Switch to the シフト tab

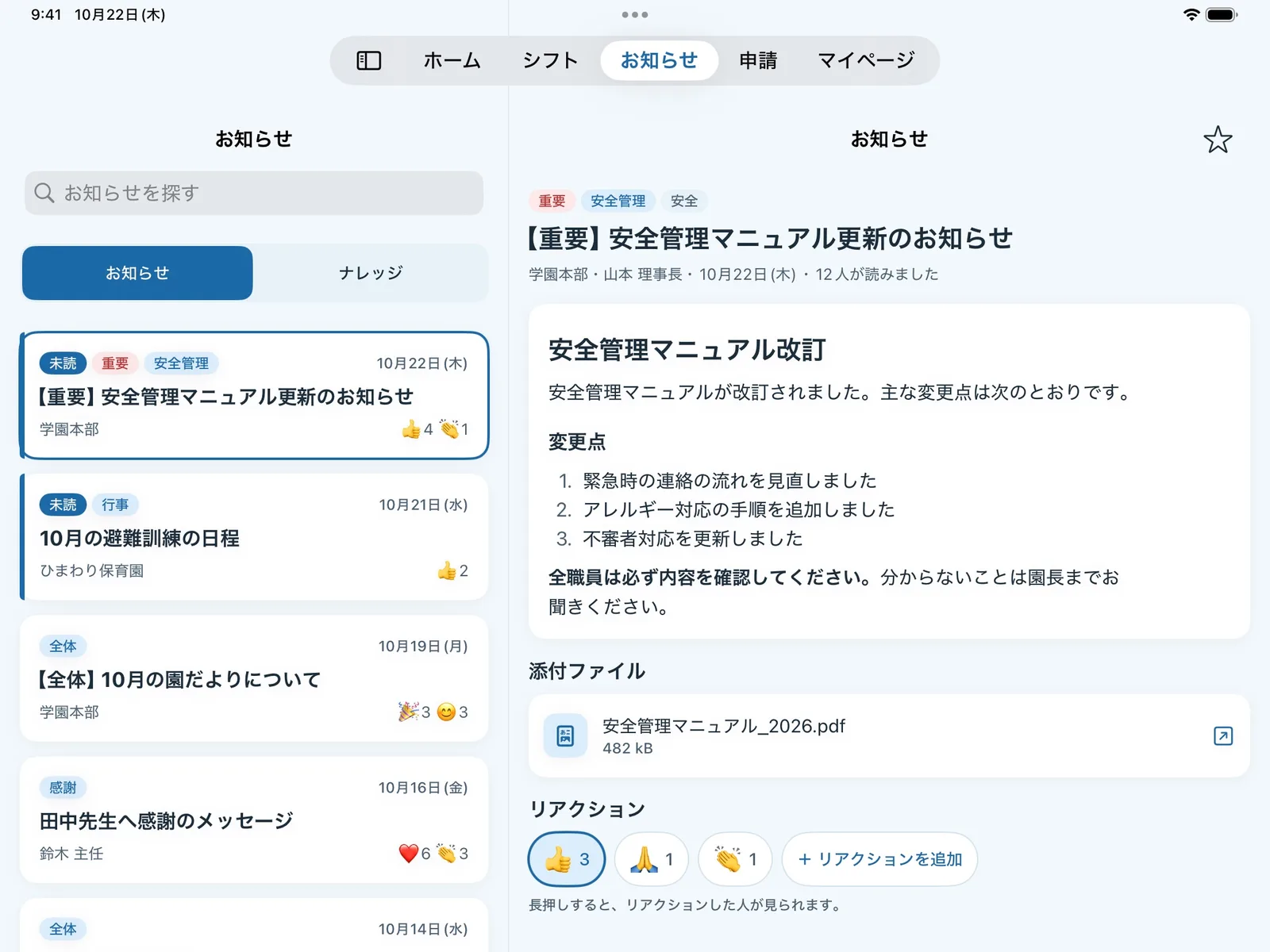(550, 60)
